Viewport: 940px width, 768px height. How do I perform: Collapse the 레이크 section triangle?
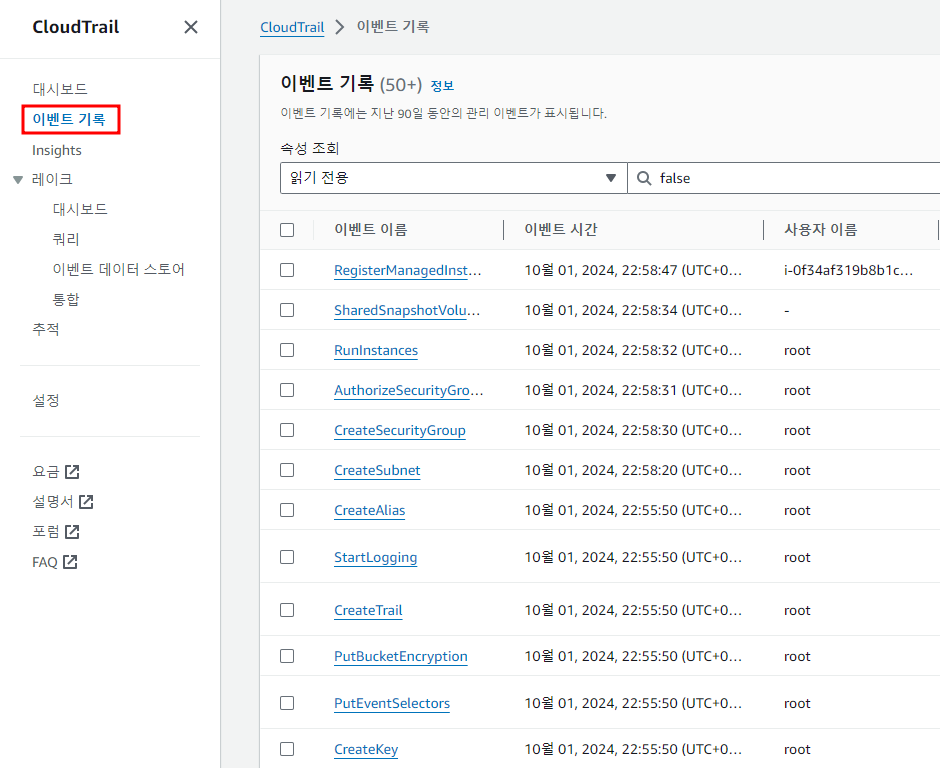pos(18,179)
